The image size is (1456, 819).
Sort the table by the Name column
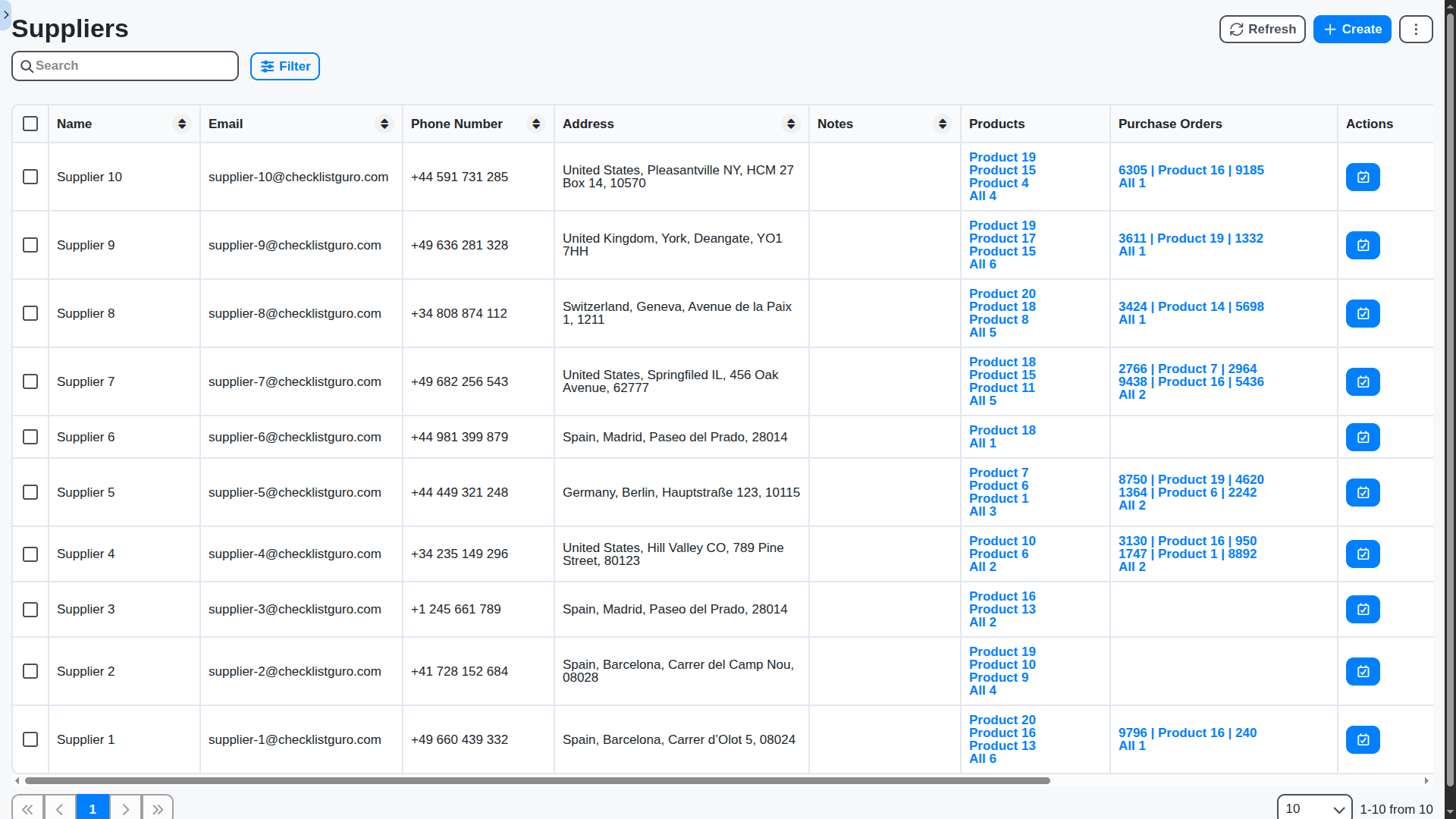pos(182,124)
